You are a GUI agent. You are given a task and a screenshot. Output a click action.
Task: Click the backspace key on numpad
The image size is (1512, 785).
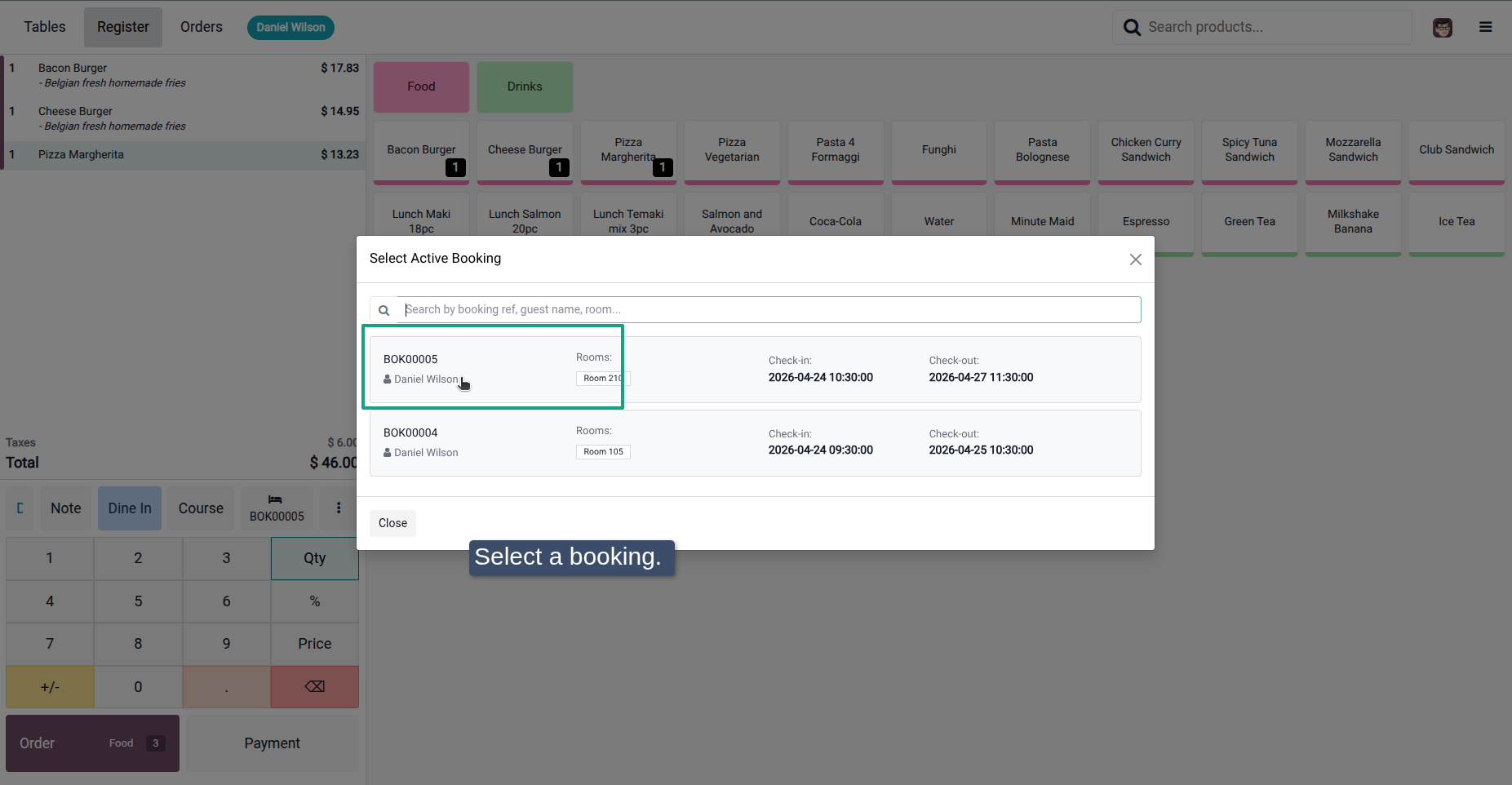pyautogui.click(x=315, y=687)
